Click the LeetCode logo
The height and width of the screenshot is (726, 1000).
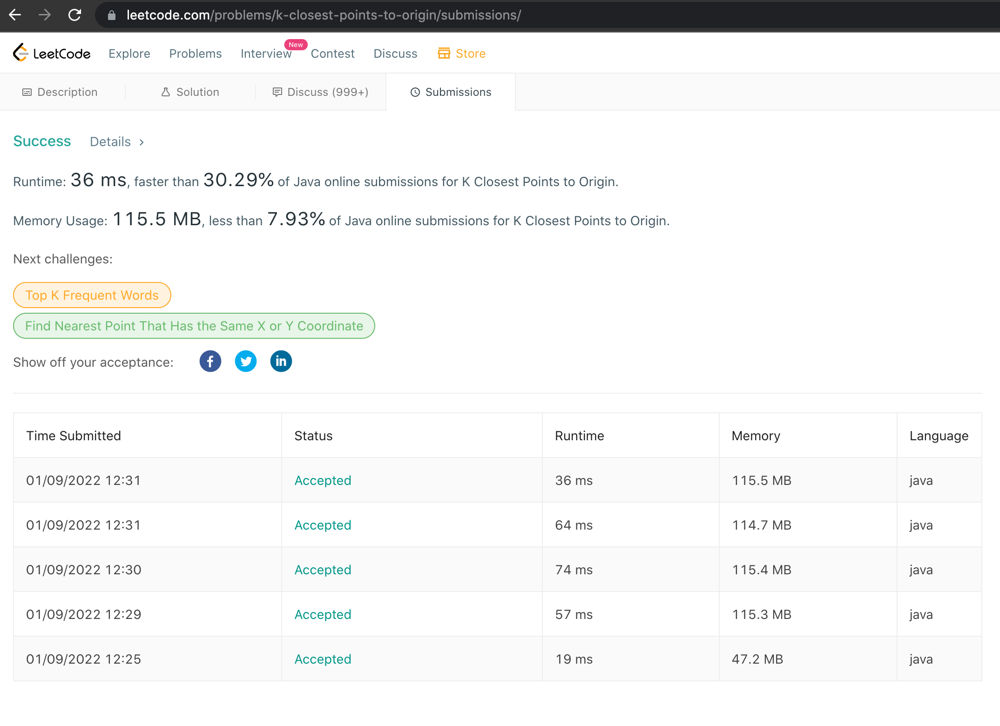pos(52,53)
